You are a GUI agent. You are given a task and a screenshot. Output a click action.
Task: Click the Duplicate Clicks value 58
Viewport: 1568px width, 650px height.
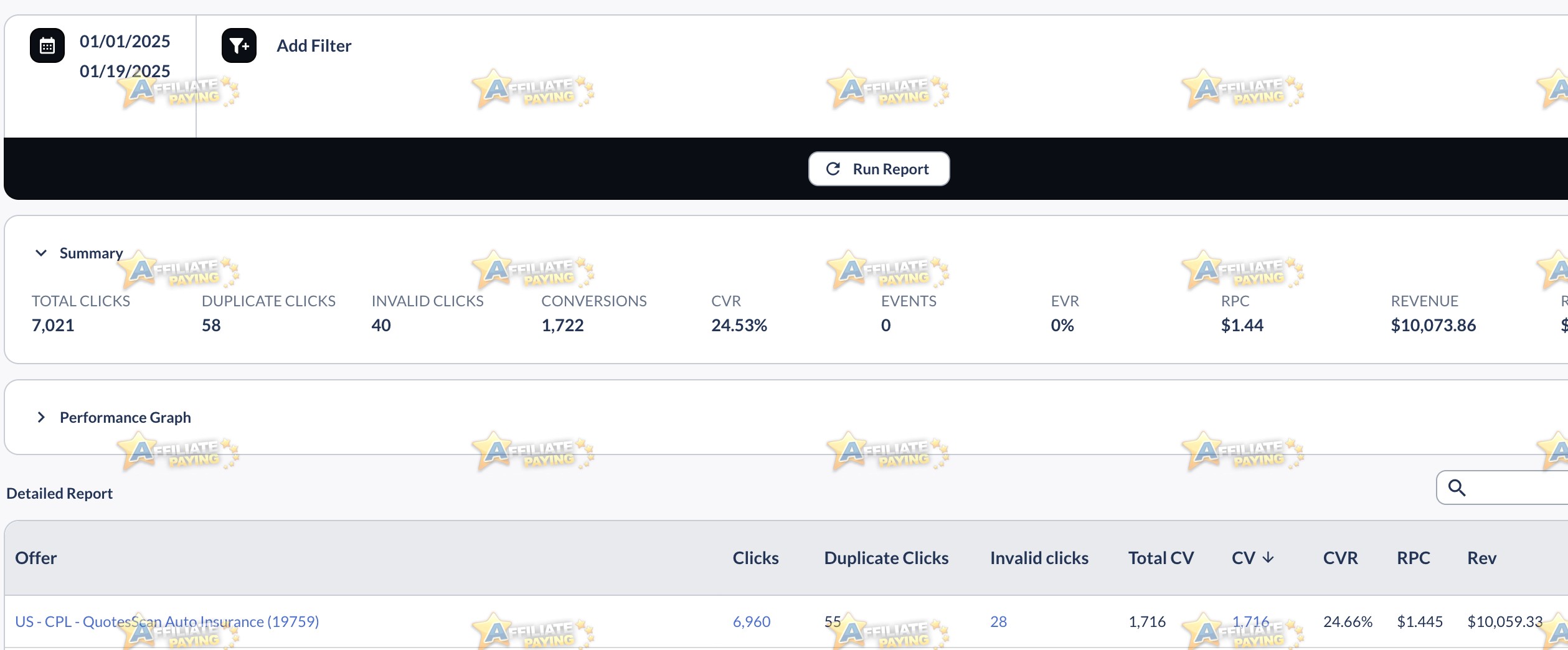click(211, 325)
